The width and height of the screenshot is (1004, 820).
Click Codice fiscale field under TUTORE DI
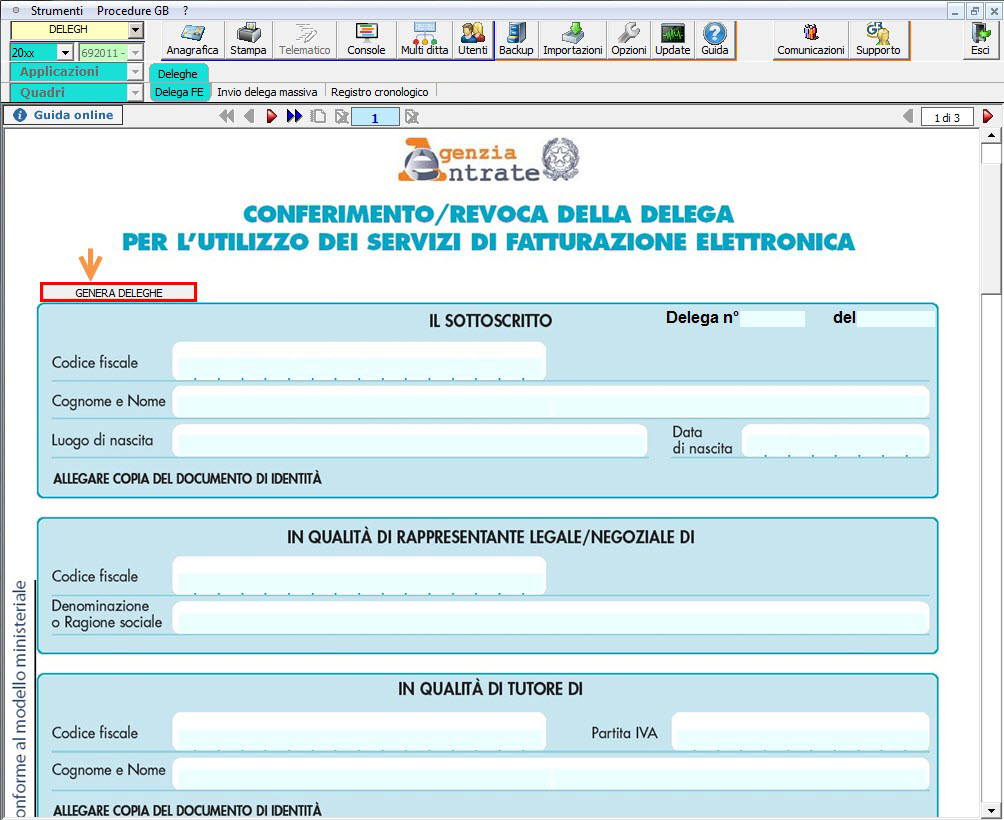click(359, 731)
